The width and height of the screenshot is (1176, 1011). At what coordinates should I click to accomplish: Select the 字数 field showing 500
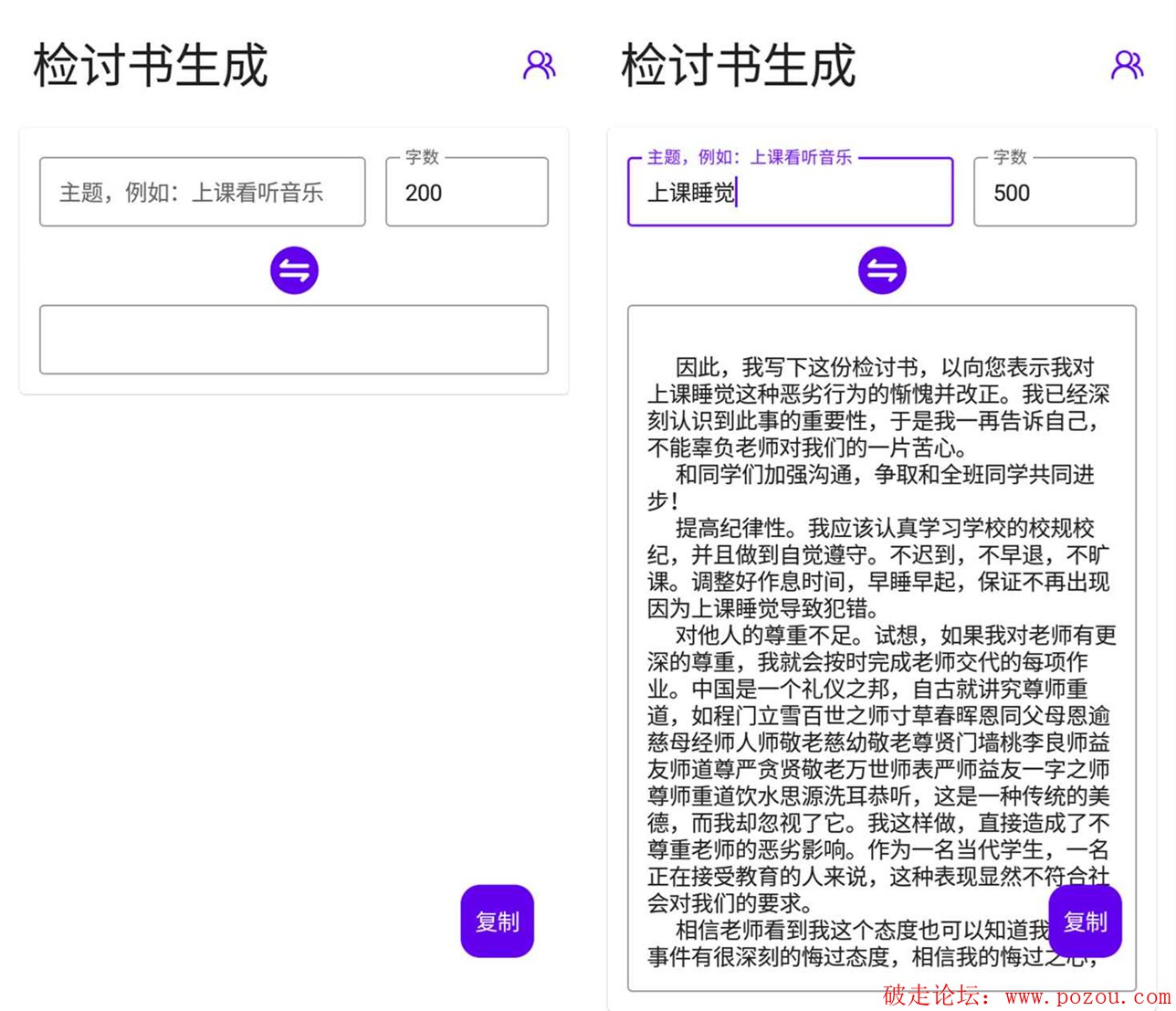(1055, 193)
